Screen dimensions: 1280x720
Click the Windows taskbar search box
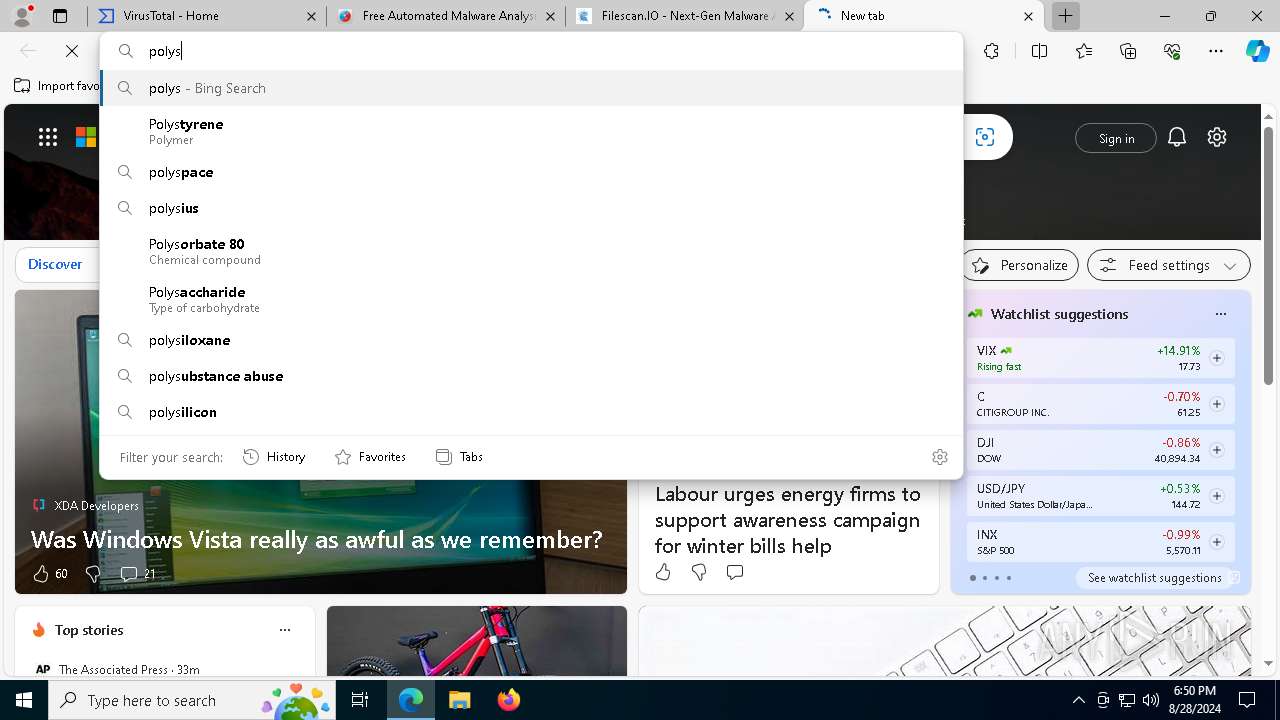point(192,700)
